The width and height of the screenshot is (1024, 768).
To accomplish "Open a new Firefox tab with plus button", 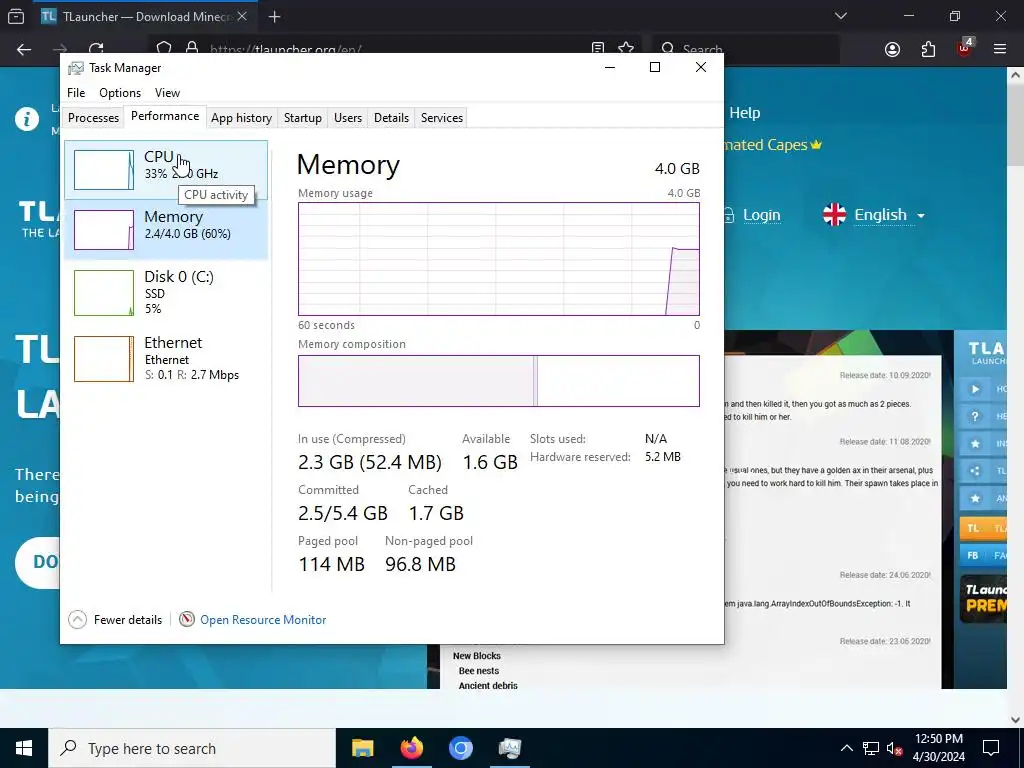I will pyautogui.click(x=274, y=17).
